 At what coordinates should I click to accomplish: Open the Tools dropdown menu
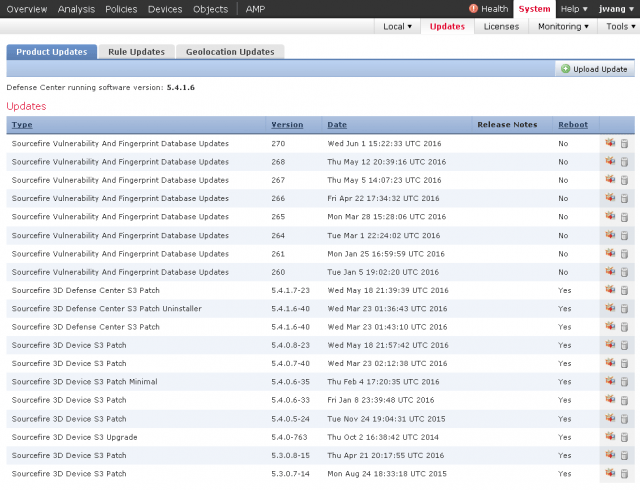pyautogui.click(x=620, y=27)
